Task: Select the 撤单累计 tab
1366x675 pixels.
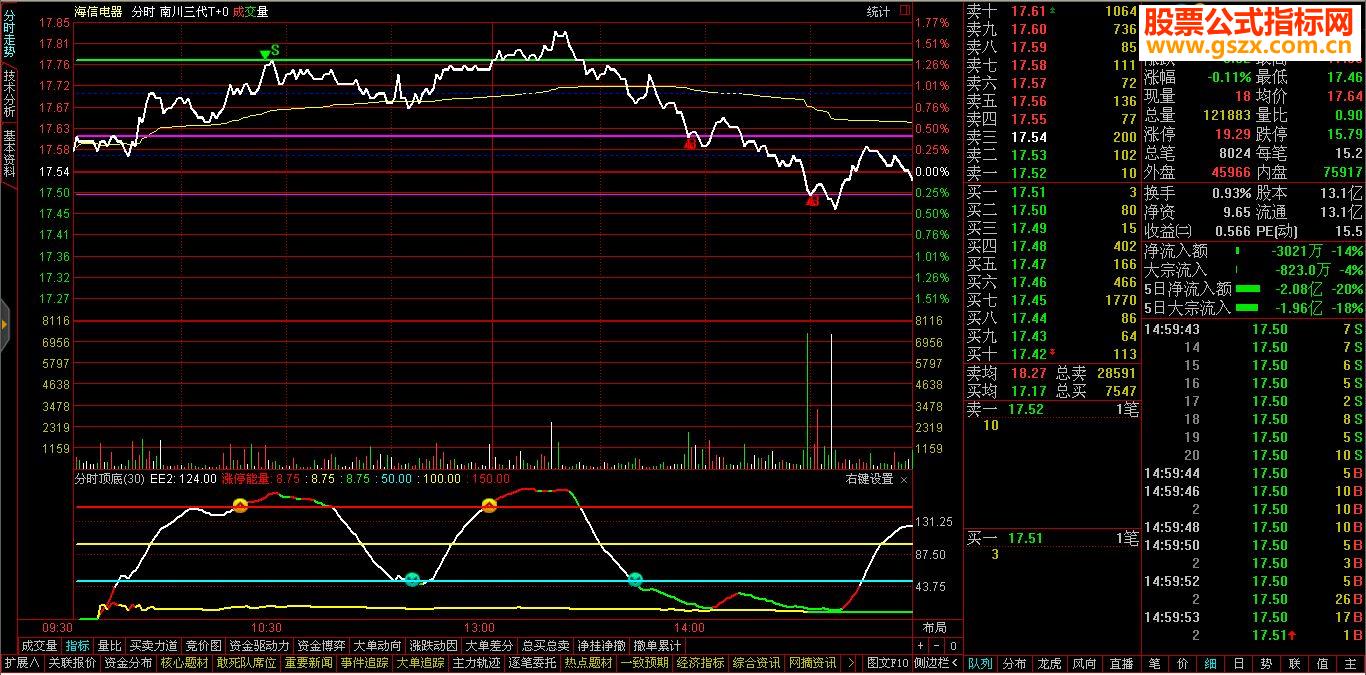Action: [657, 646]
